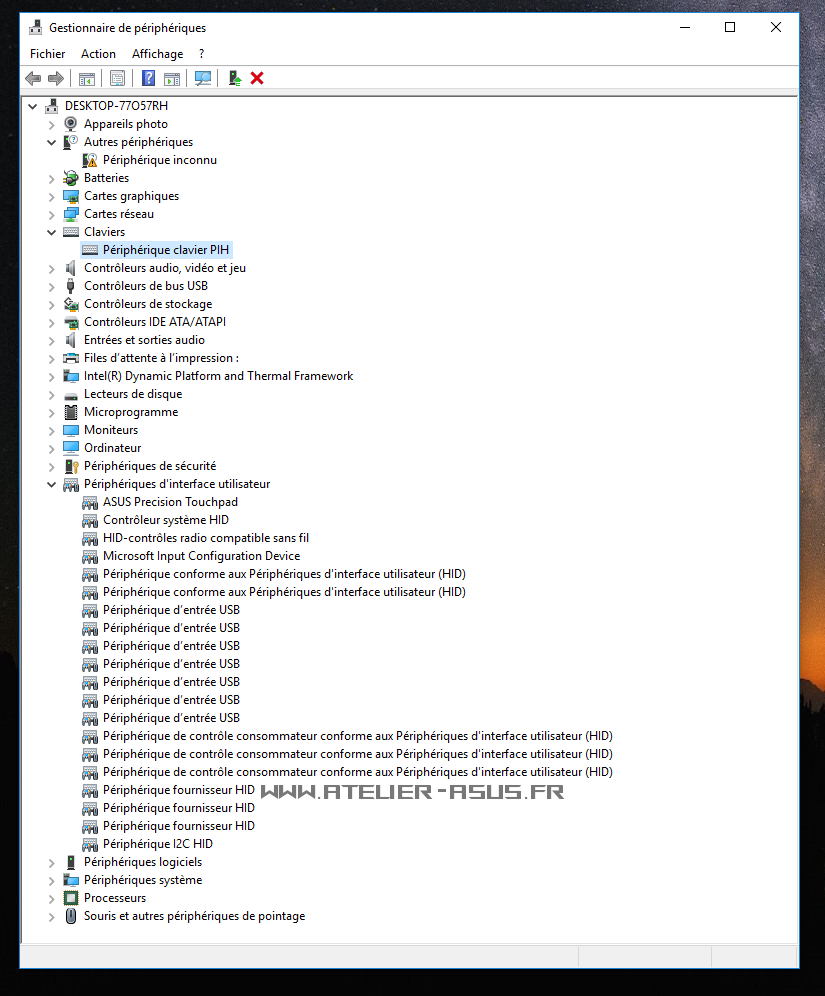Select Microsoft Input Configuration Device

click(201, 556)
